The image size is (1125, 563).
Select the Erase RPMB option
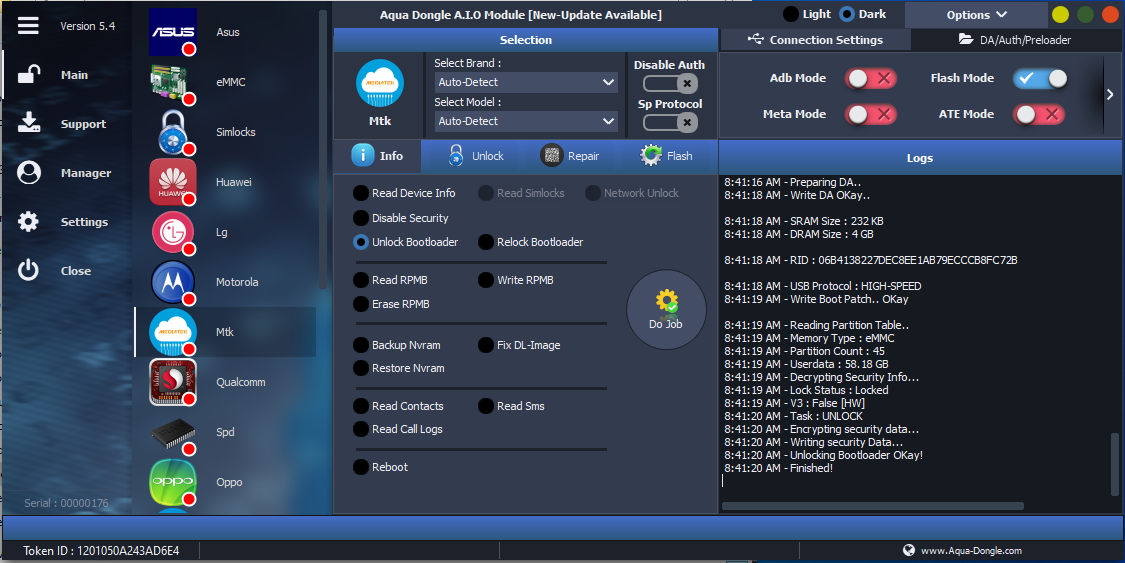[x=392, y=304]
